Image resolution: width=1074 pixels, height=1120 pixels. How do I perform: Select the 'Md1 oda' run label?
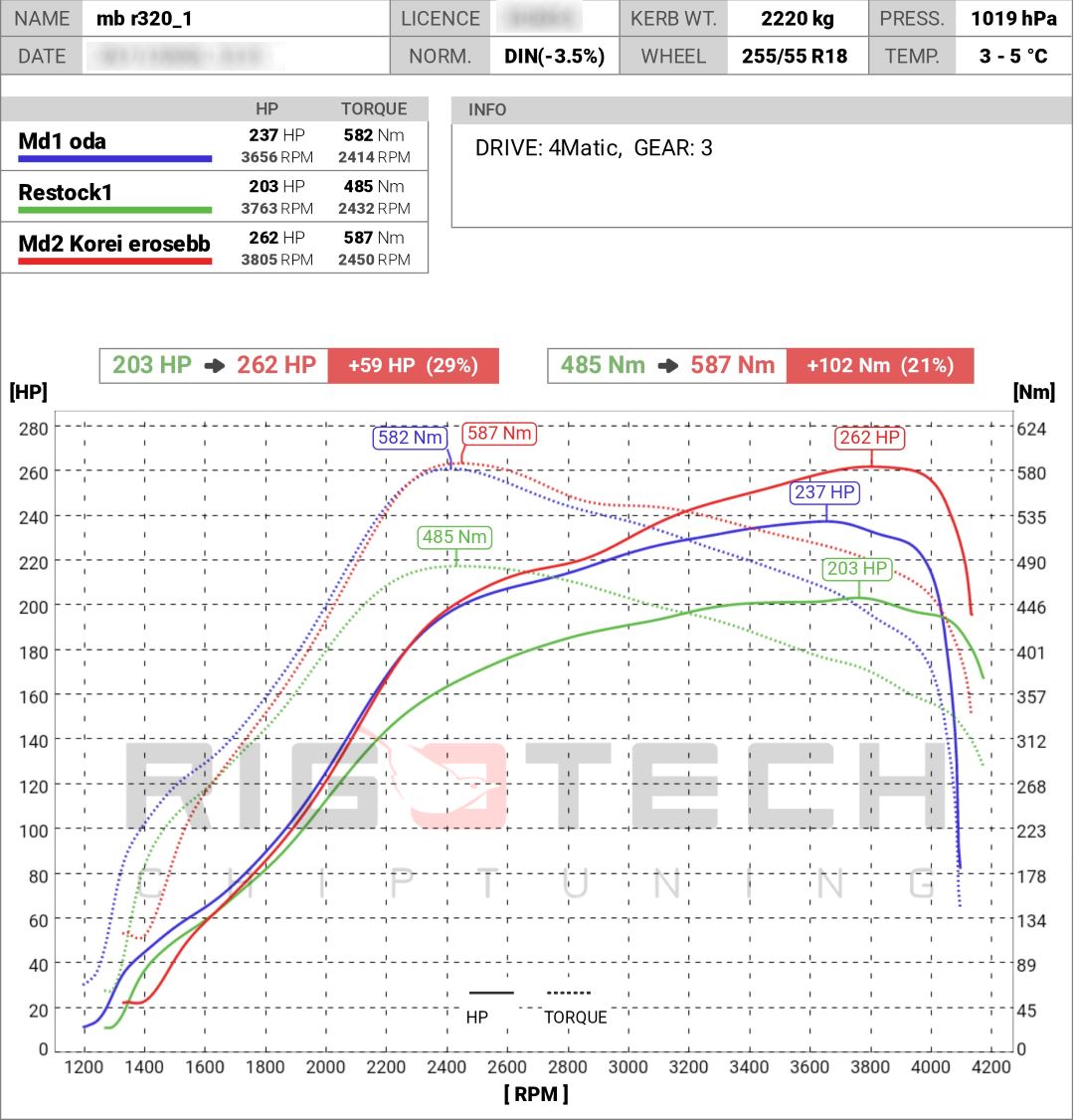click(x=62, y=140)
